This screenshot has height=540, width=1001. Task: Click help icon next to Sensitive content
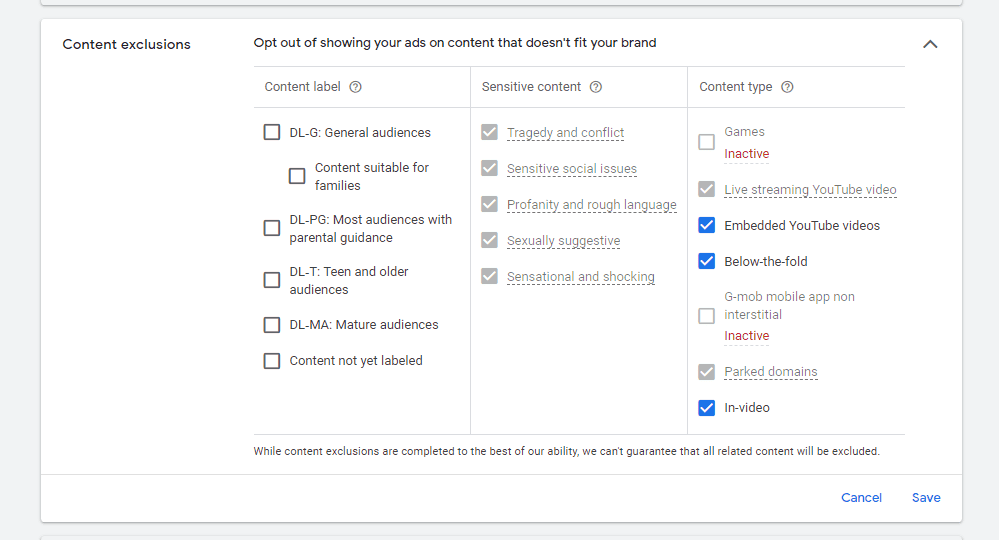(x=596, y=87)
